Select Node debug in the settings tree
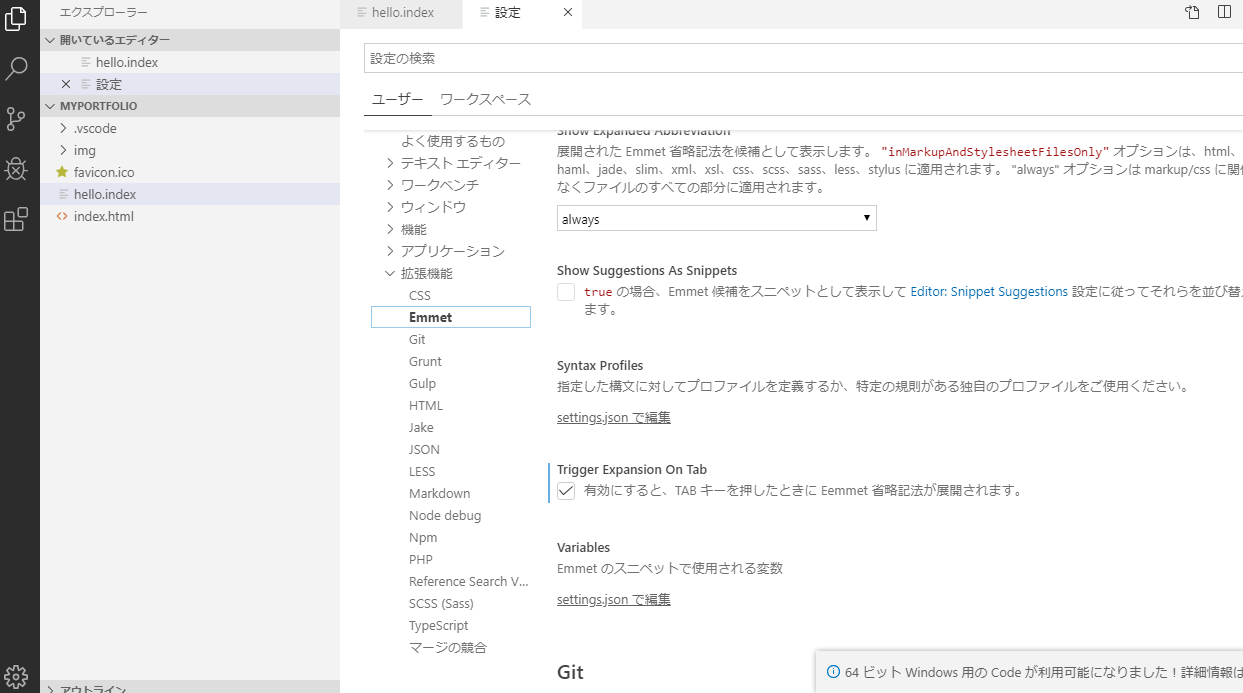 (x=445, y=515)
